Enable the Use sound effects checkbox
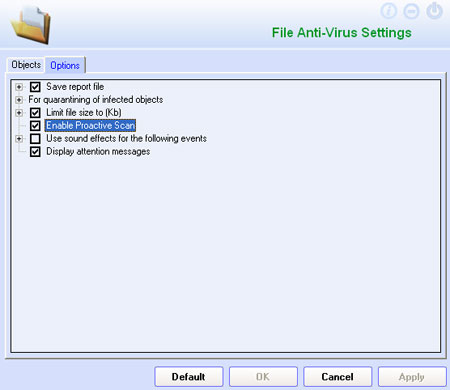 pyautogui.click(x=35, y=139)
